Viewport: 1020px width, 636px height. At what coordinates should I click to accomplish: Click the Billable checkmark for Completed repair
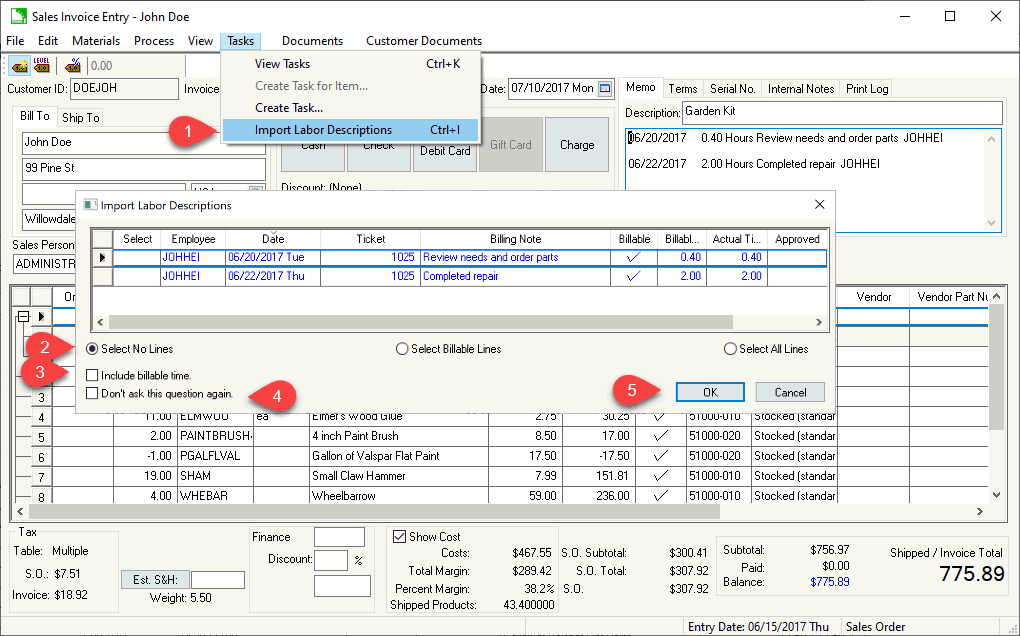click(633, 276)
